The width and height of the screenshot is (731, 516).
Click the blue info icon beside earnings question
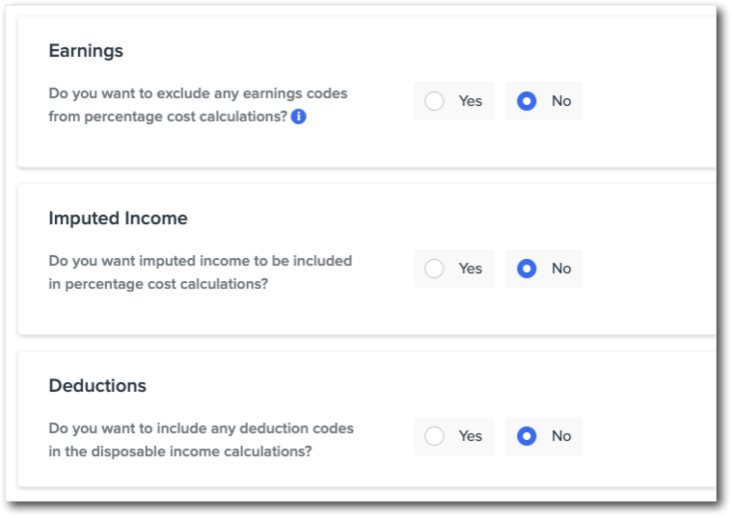click(x=298, y=116)
